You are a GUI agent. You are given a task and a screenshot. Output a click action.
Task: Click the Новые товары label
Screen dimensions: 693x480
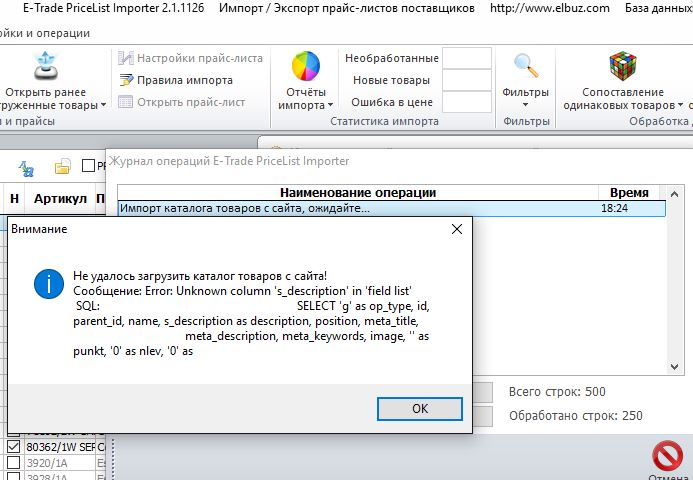click(x=391, y=80)
